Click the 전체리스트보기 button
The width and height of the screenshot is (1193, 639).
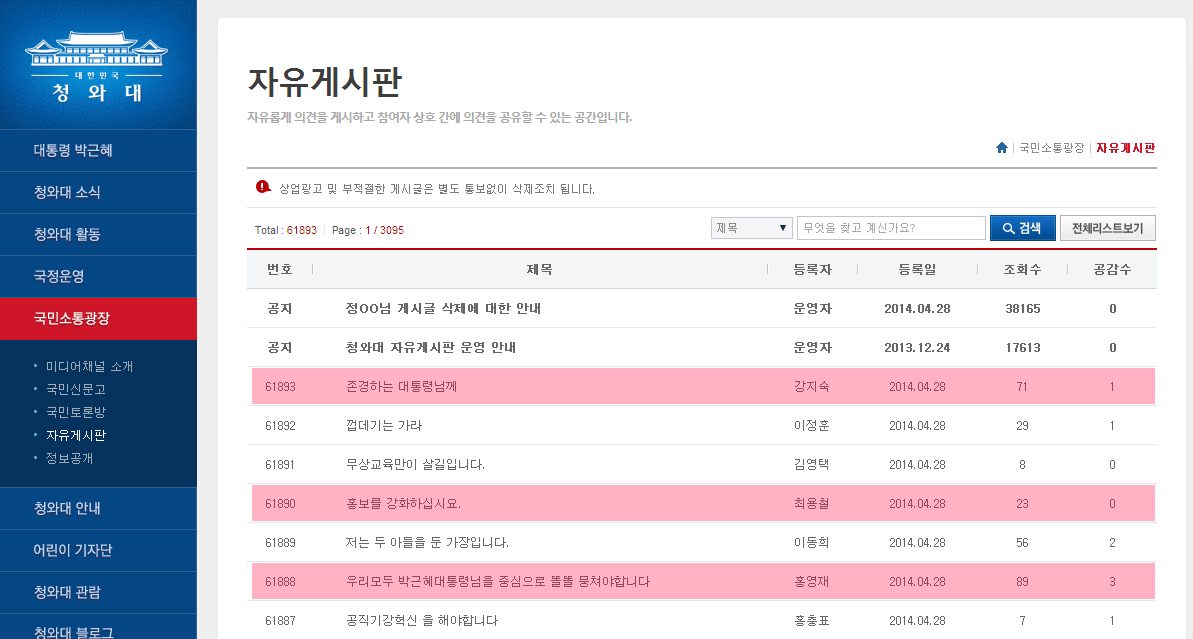[1107, 228]
